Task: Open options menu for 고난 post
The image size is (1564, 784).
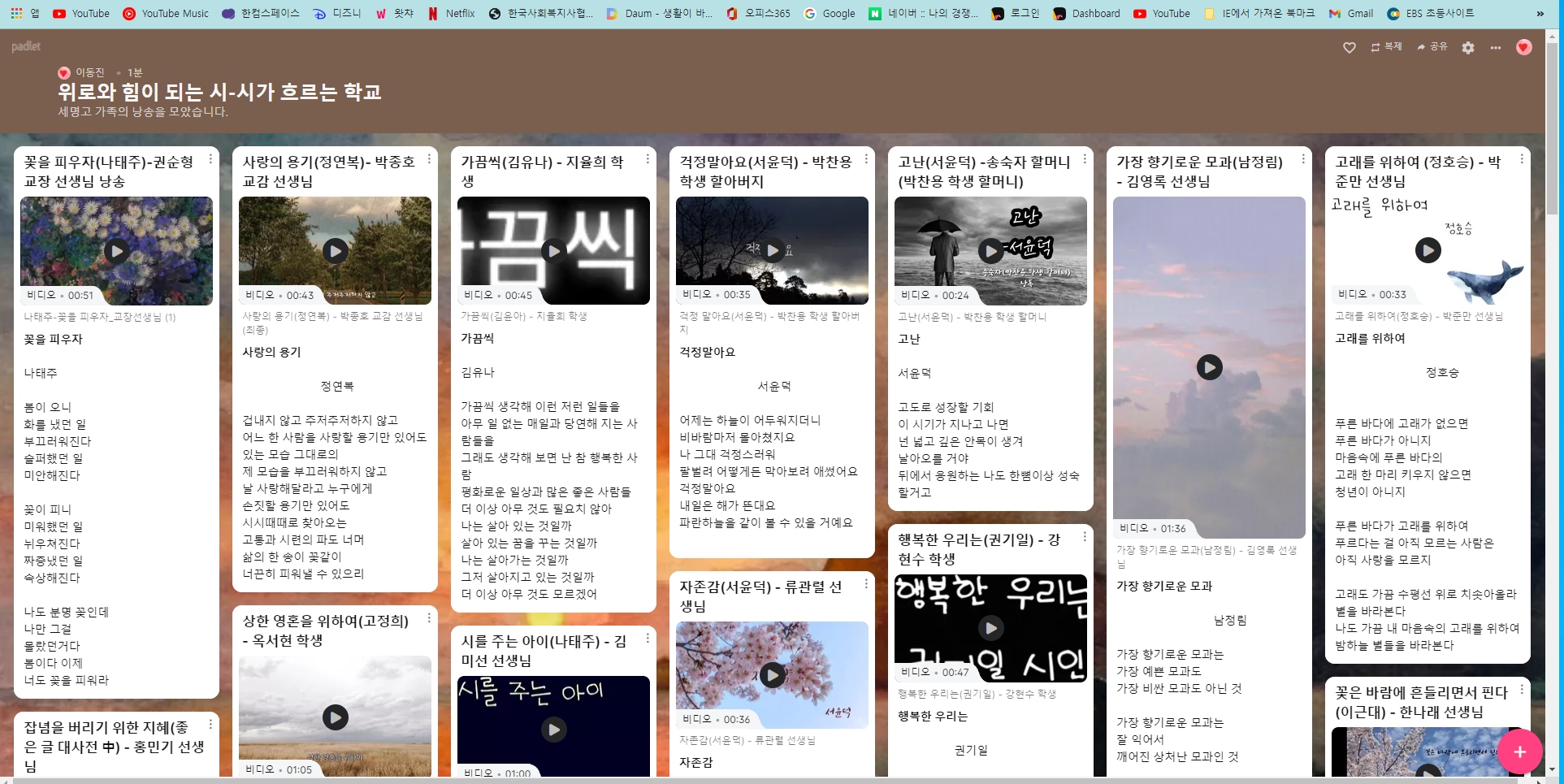Action: [x=1085, y=159]
